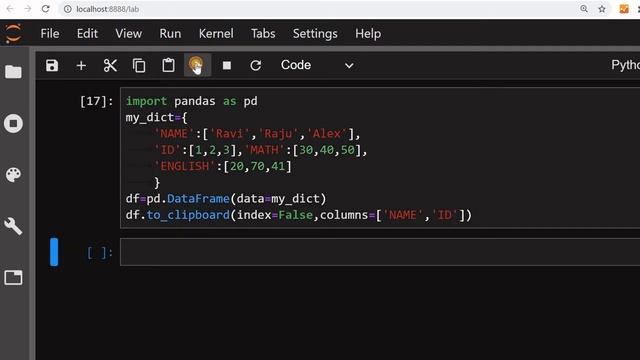Open the Kernel menu
This screenshot has height=360, width=640.
pyautogui.click(x=216, y=33)
